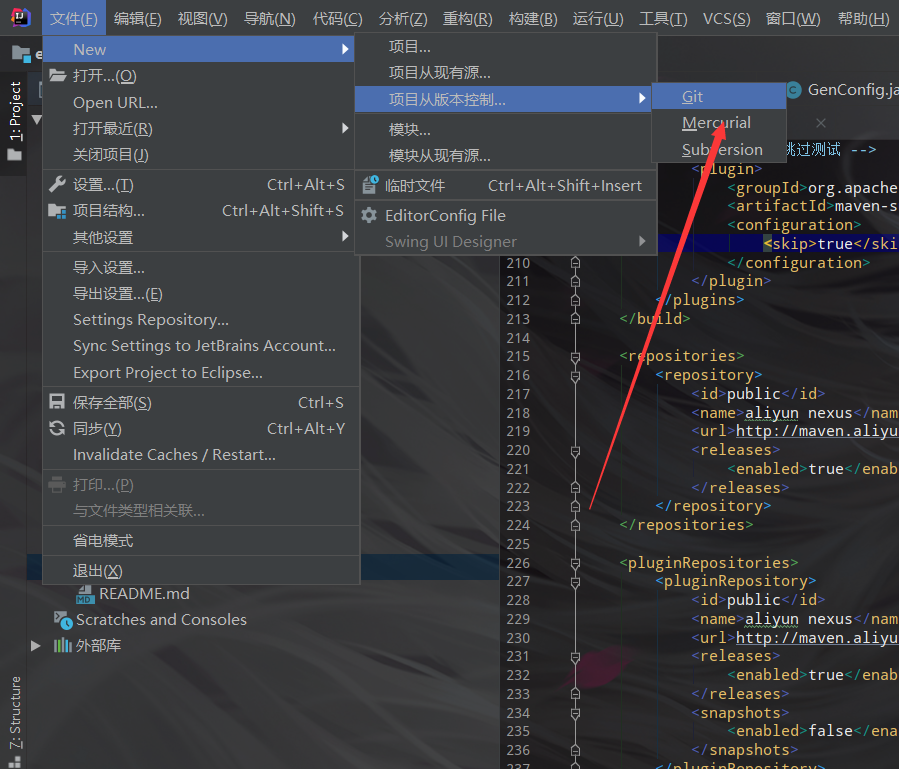Screen dimensions: 899x769
Task: Collapse pluginRepositories at line 226
Action: [575, 563]
